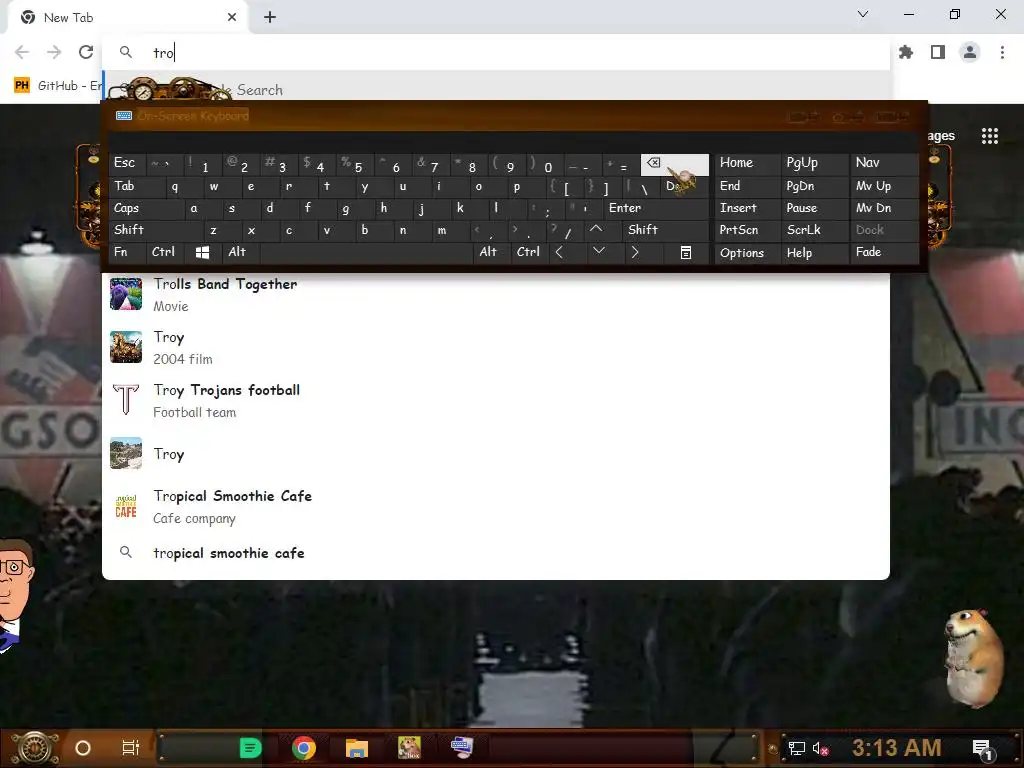This screenshot has height=768, width=1024.
Task: Toggle Chrome side panel icon
Action: click(x=938, y=52)
